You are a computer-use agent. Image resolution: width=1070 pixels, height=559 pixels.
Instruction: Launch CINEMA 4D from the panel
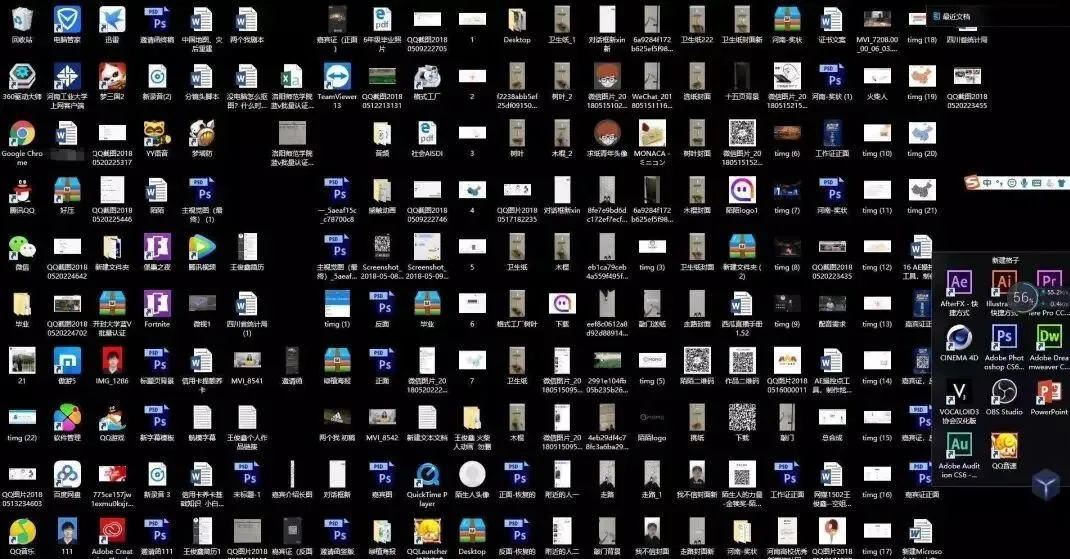[959, 338]
